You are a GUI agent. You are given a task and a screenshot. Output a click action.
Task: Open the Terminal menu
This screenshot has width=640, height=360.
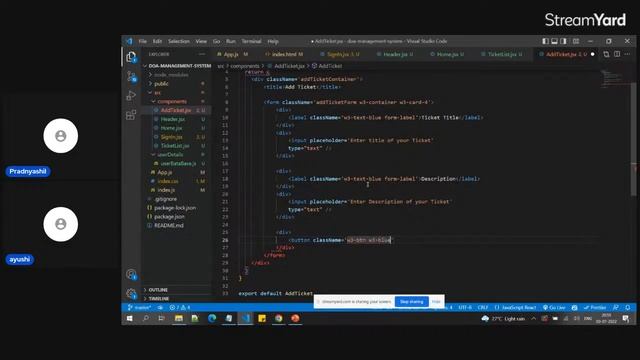(x=251, y=41)
